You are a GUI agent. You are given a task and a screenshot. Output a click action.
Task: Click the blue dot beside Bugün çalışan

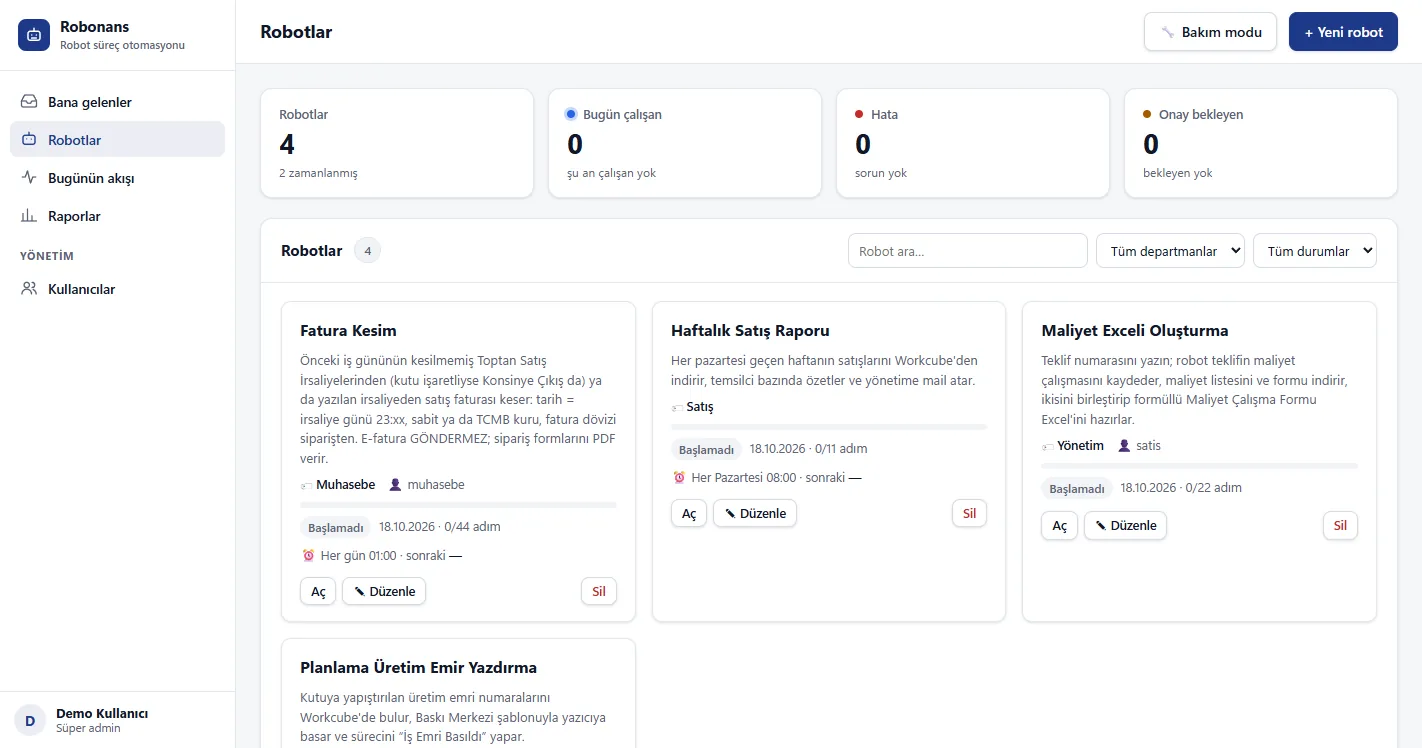click(571, 114)
